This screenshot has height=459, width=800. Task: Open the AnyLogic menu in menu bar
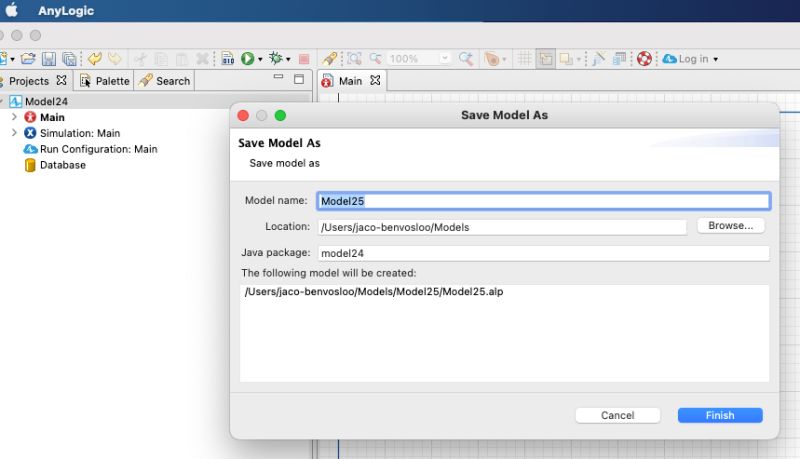click(66, 11)
